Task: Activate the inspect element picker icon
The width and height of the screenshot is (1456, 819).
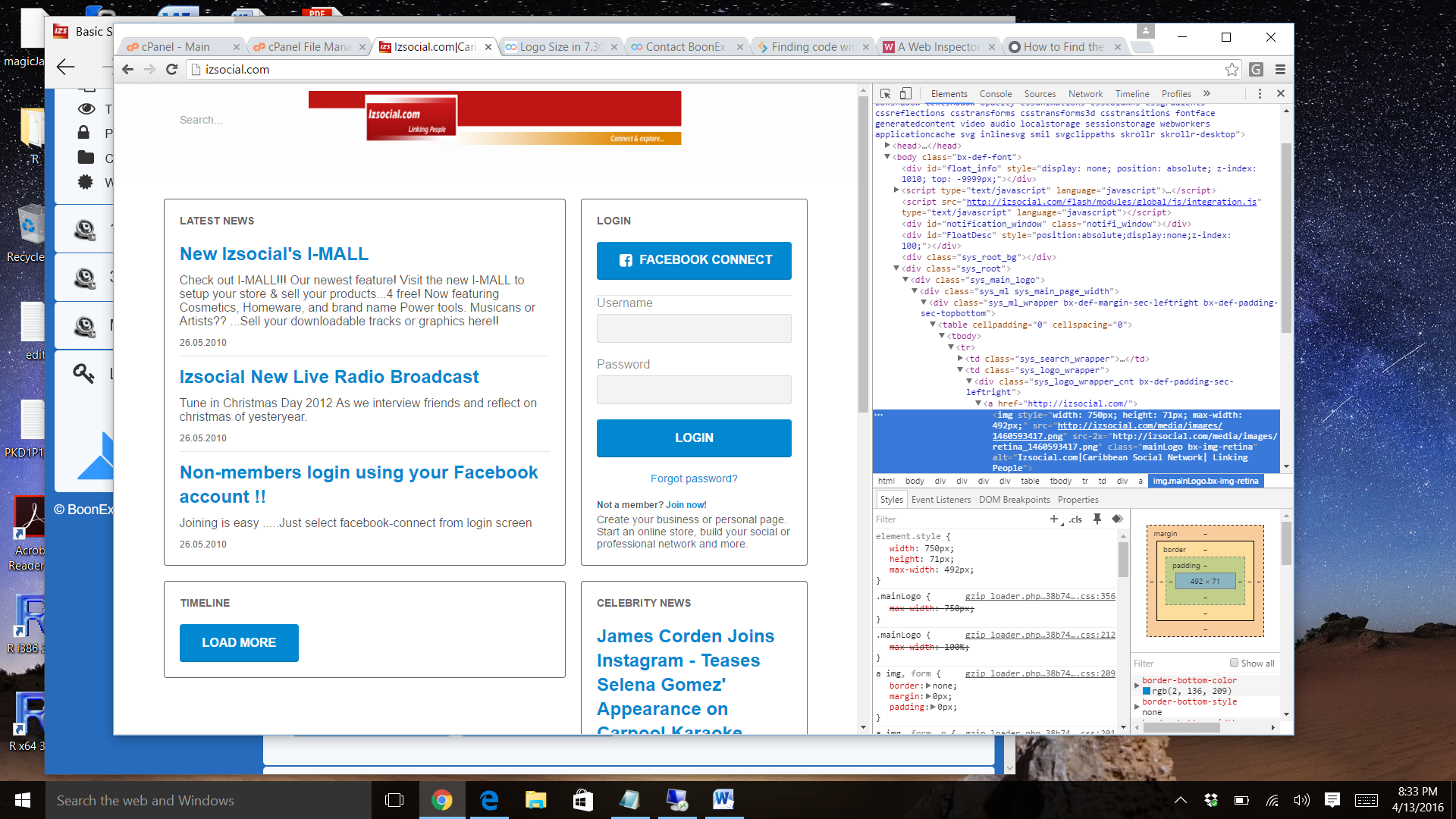Action: click(885, 94)
